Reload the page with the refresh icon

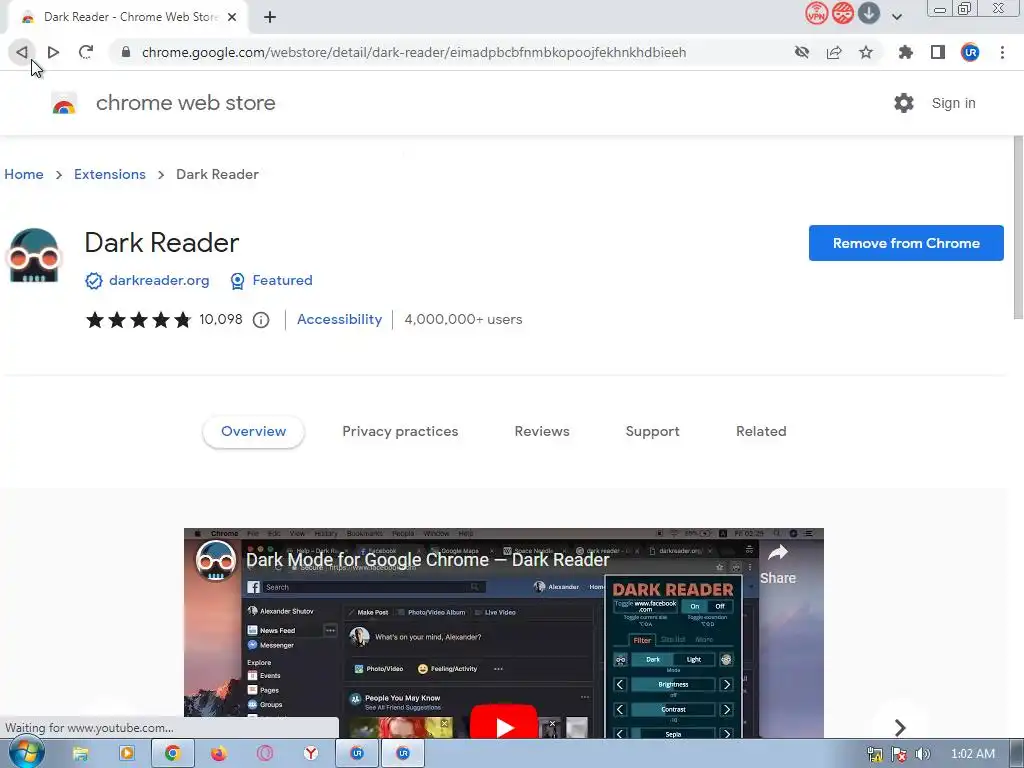[86, 52]
